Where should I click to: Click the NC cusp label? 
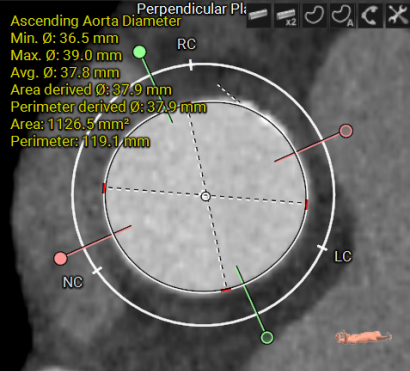pos(73,282)
